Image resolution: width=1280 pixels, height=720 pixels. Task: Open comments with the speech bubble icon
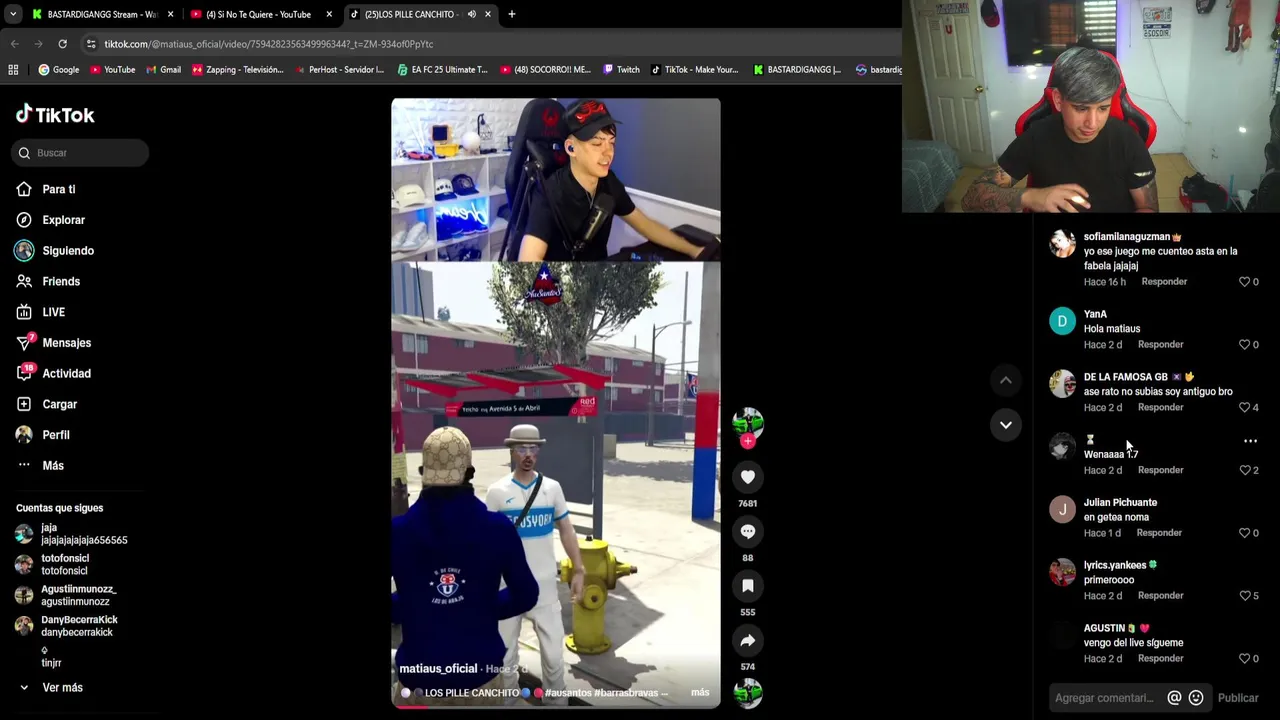[x=747, y=532]
